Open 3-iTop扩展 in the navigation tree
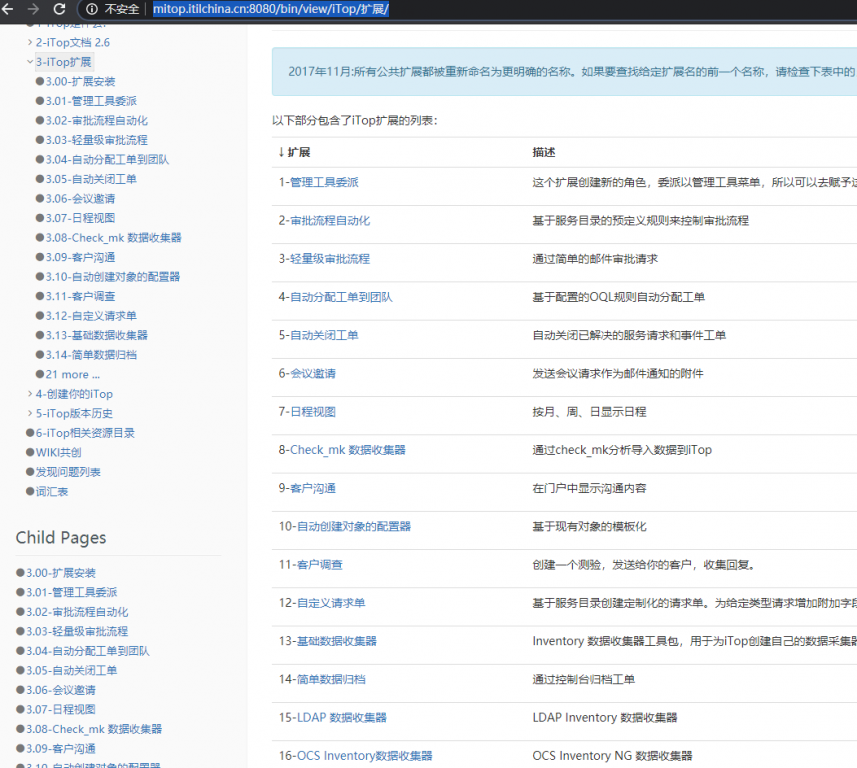This screenshot has height=768, width=857. 64,62
